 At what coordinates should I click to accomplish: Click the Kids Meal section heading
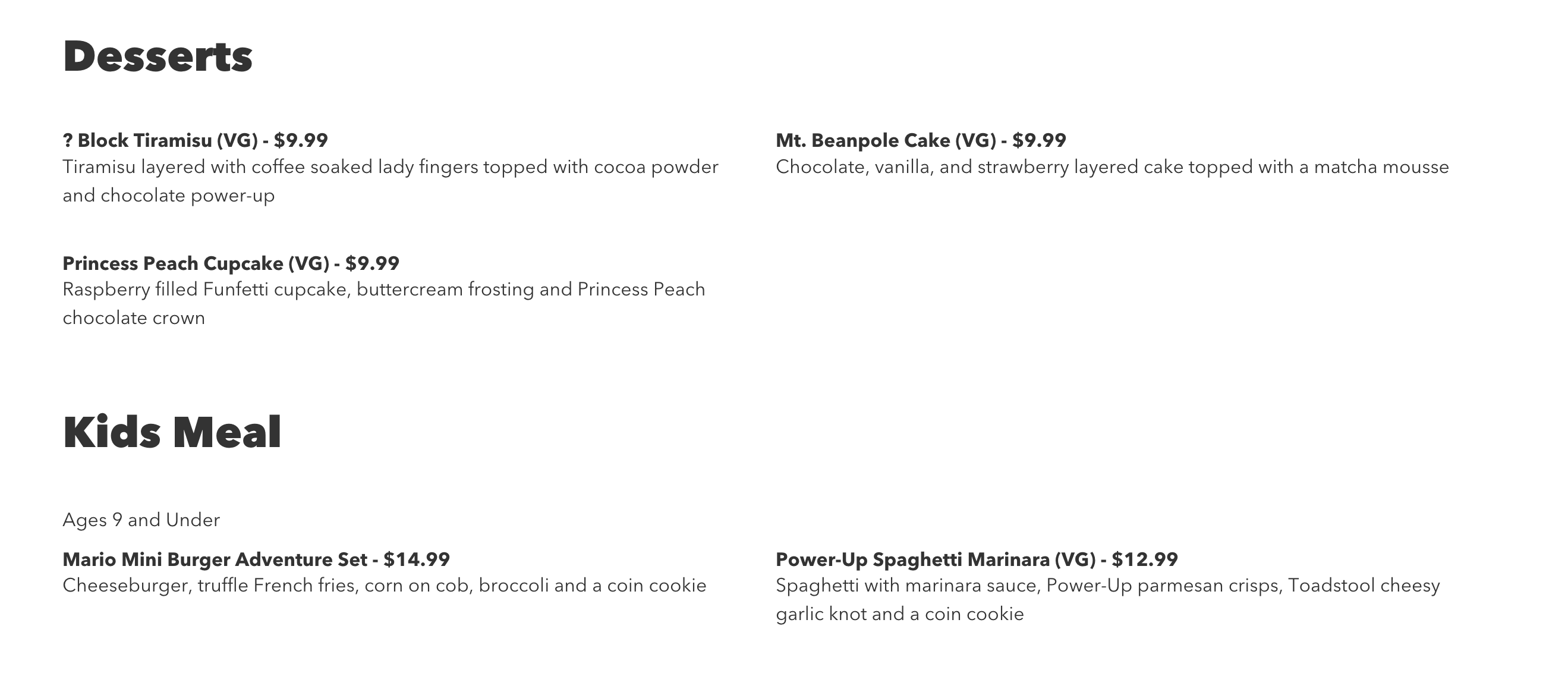tap(172, 433)
